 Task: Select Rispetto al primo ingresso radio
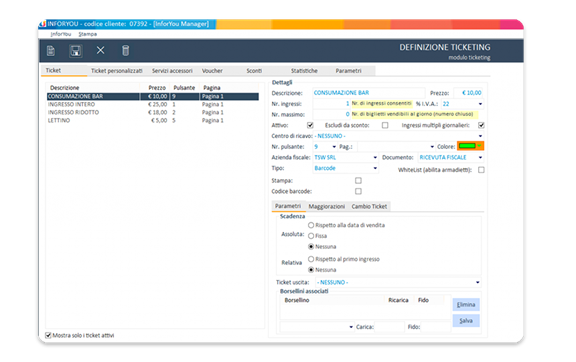(x=311, y=259)
